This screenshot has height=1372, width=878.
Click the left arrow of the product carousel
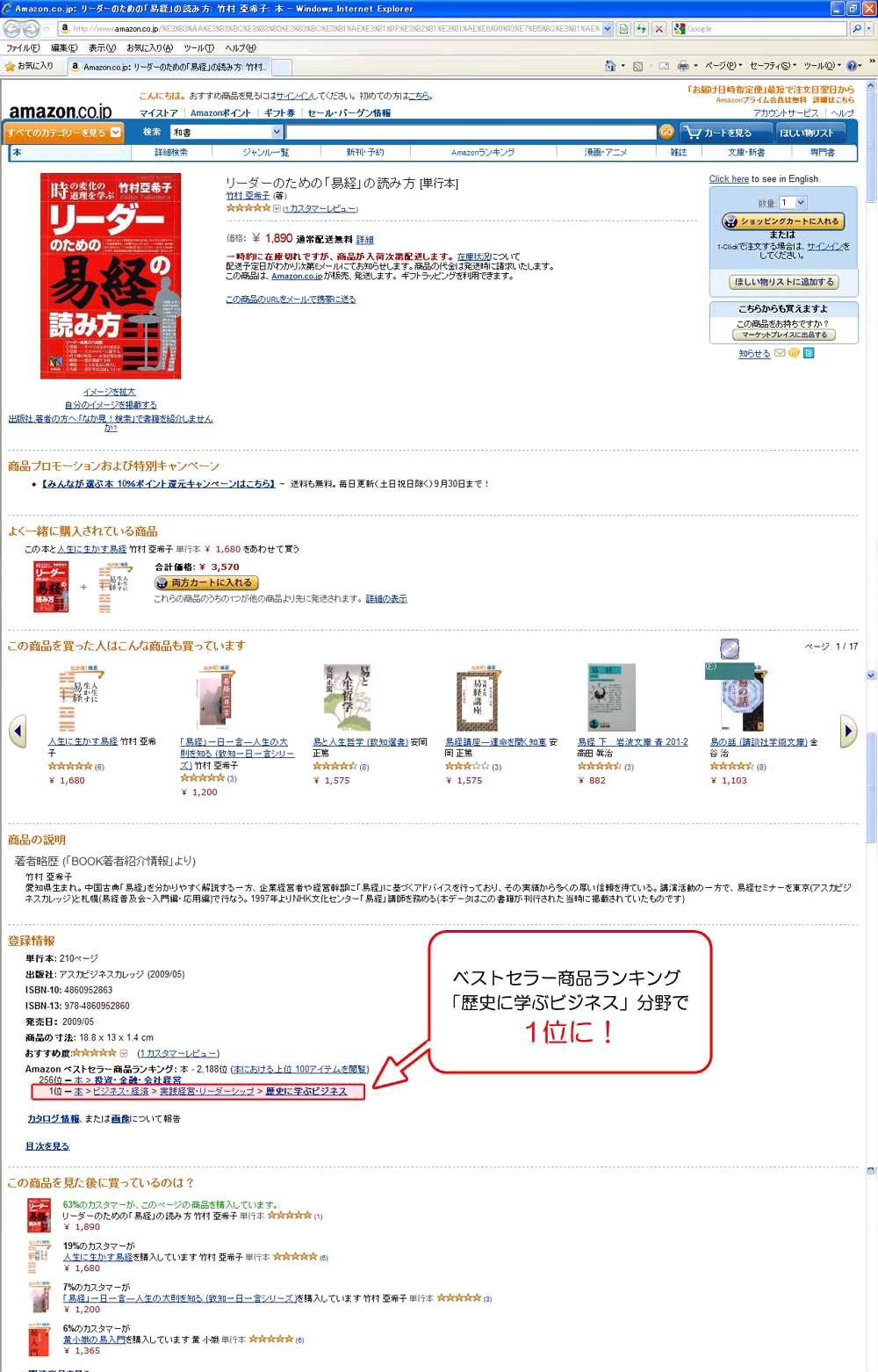tap(18, 731)
